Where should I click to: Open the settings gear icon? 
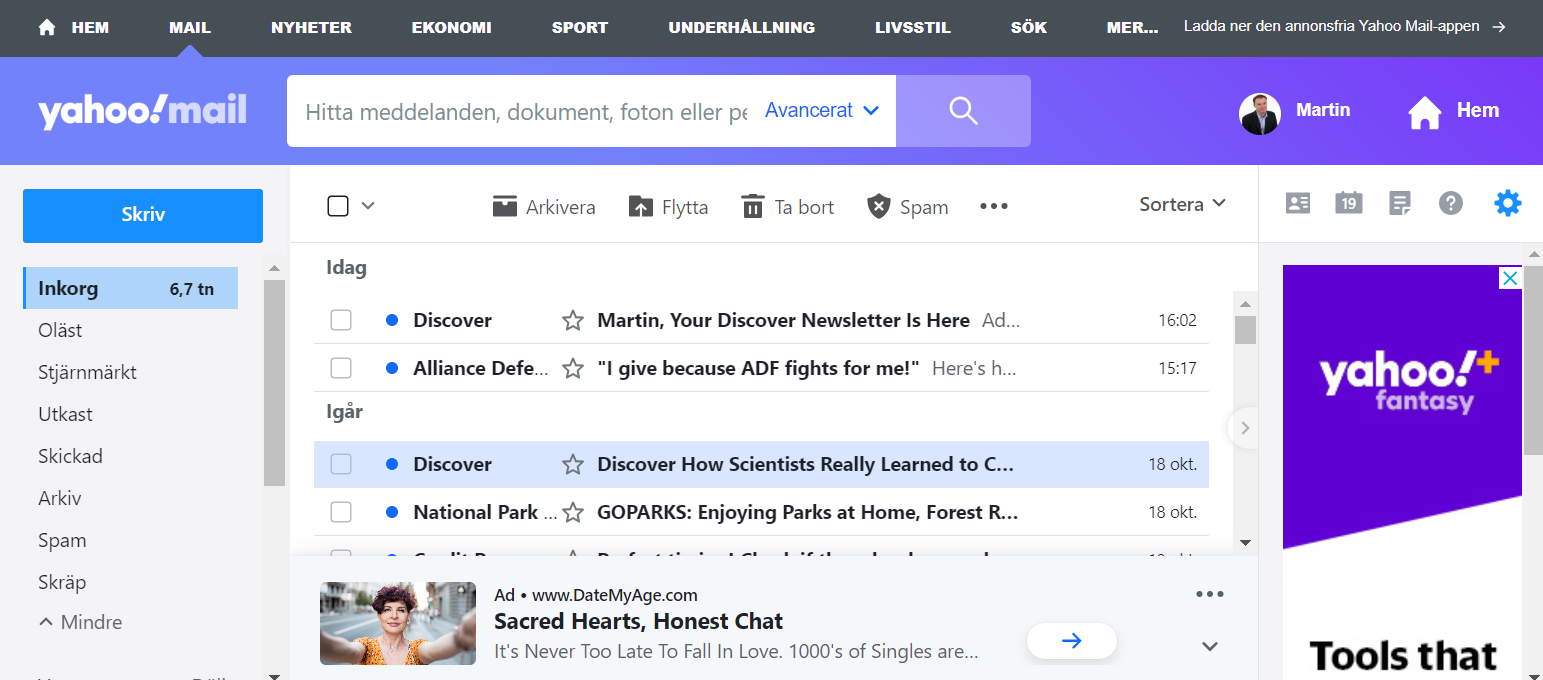point(1507,204)
